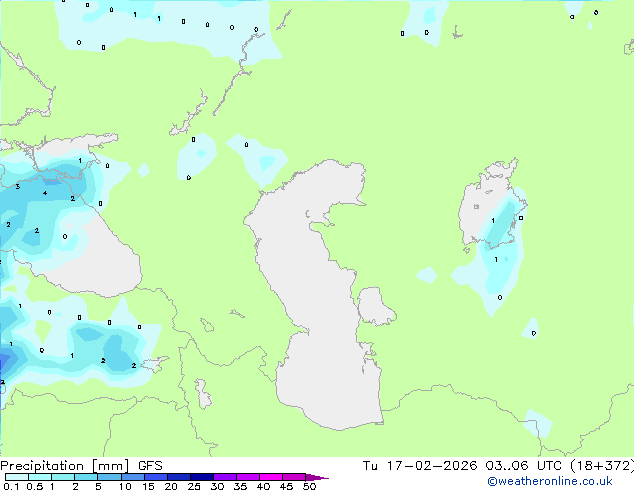Click the '20' legend value label
Viewport: 634px width, 490px height.
(x=171, y=486)
